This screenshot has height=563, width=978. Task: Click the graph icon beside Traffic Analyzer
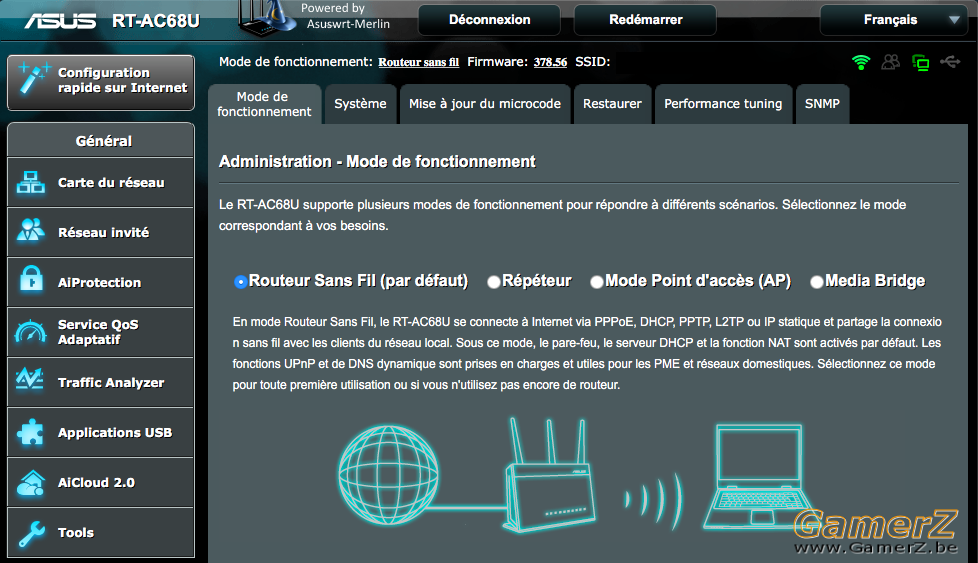30,379
